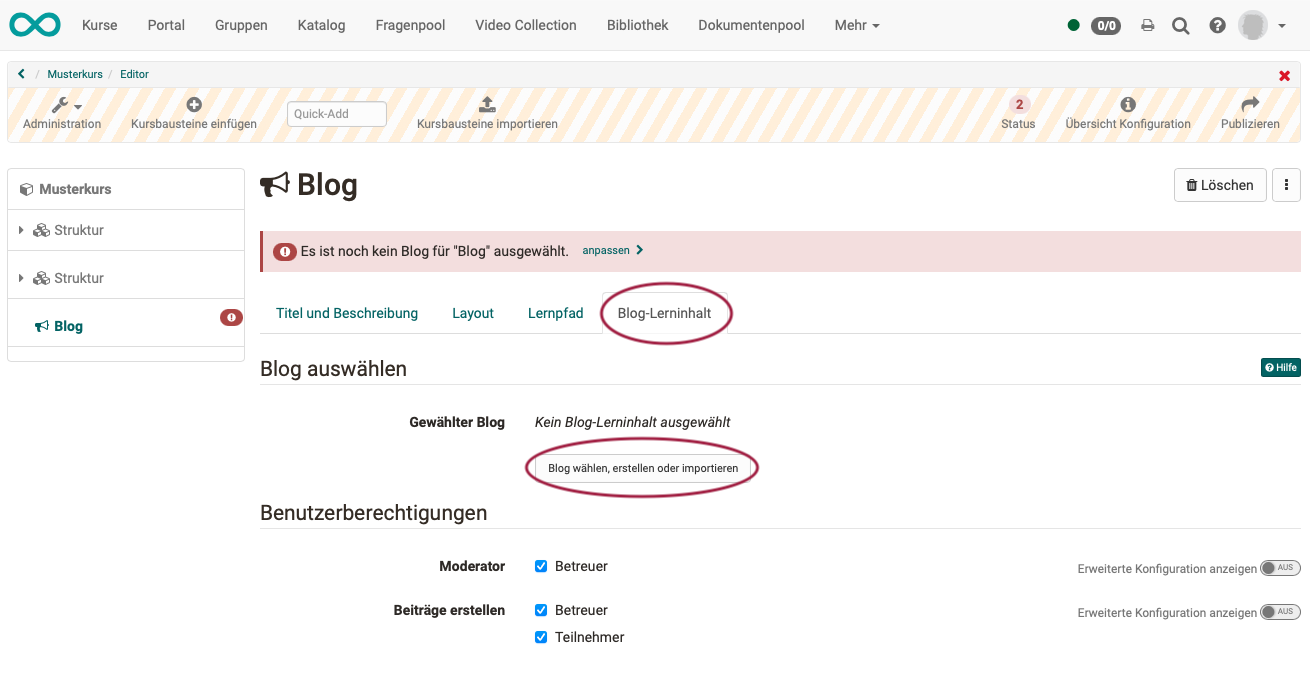1310x687 pixels.
Task: Select the Kursbausteine importieren upload icon
Action: point(486,103)
